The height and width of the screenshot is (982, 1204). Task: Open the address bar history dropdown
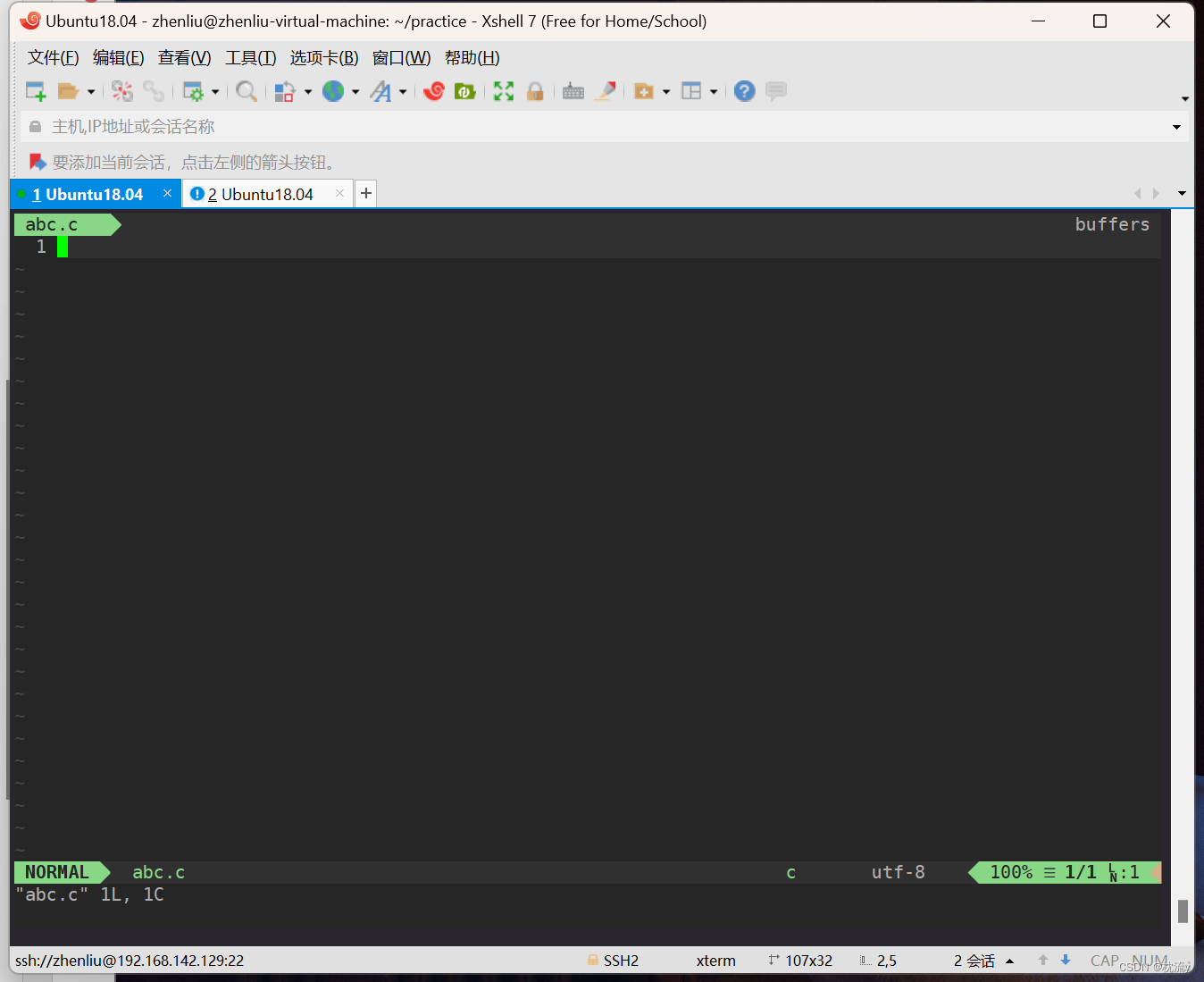1176,126
